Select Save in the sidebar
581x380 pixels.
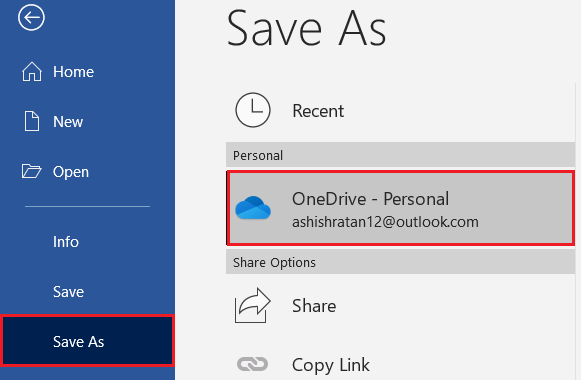[69, 292]
